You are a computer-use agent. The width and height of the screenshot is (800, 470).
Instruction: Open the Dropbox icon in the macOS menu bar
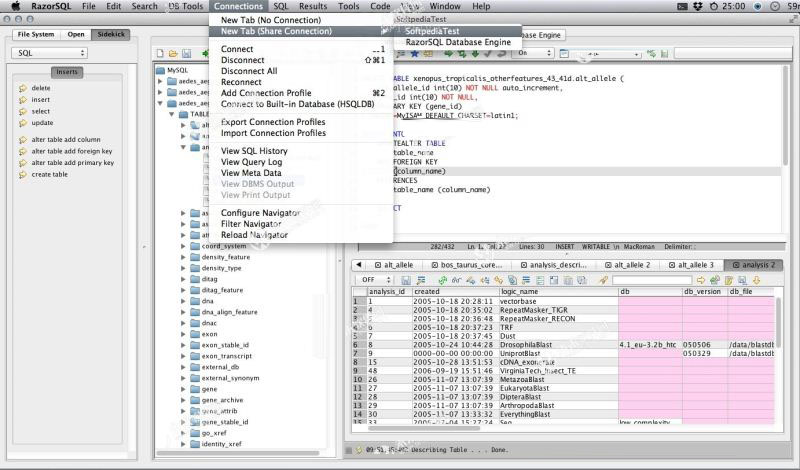tap(697, 6)
